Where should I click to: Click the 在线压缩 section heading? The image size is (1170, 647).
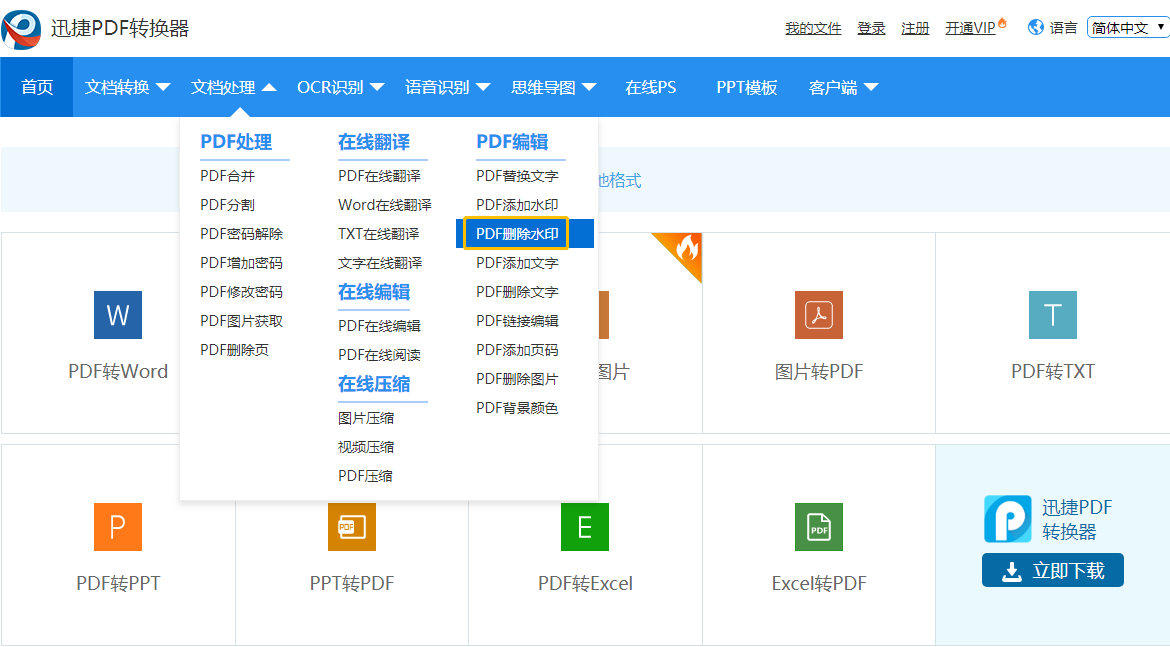pos(374,384)
